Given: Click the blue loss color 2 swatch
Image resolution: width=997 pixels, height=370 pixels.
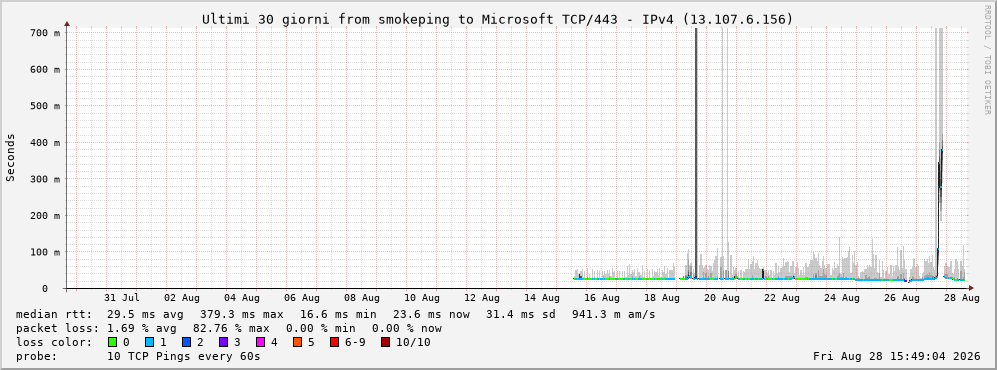Looking at the screenshot, I should point(186,342).
